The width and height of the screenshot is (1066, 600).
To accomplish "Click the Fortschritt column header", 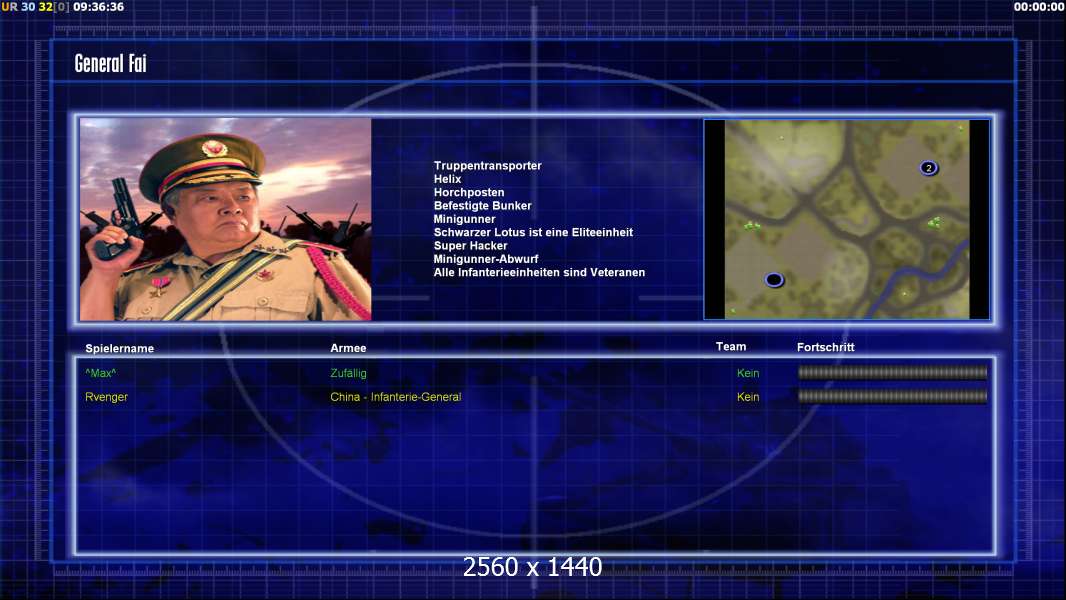I will pyautogui.click(x=825, y=347).
